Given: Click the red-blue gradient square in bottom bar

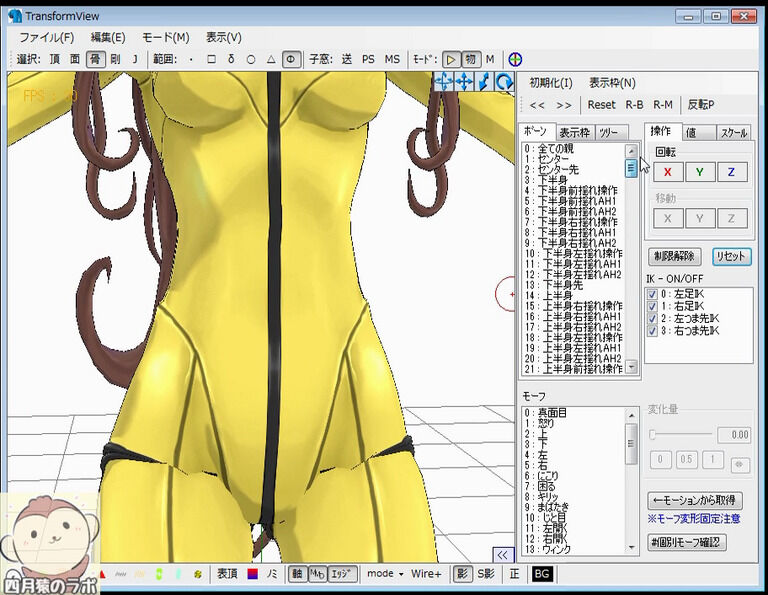Looking at the screenshot, I should (x=253, y=574).
